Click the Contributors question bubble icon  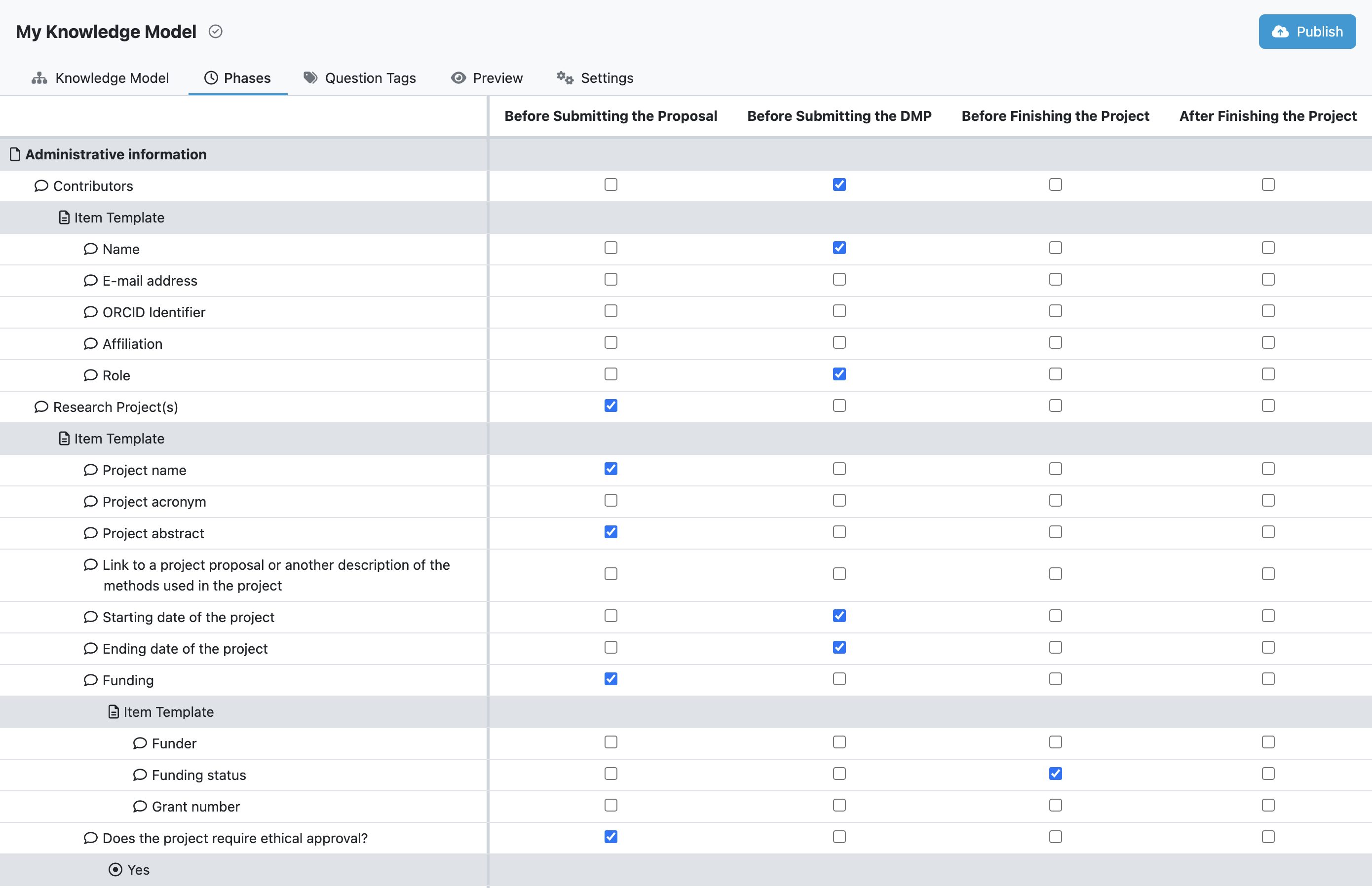point(41,185)
